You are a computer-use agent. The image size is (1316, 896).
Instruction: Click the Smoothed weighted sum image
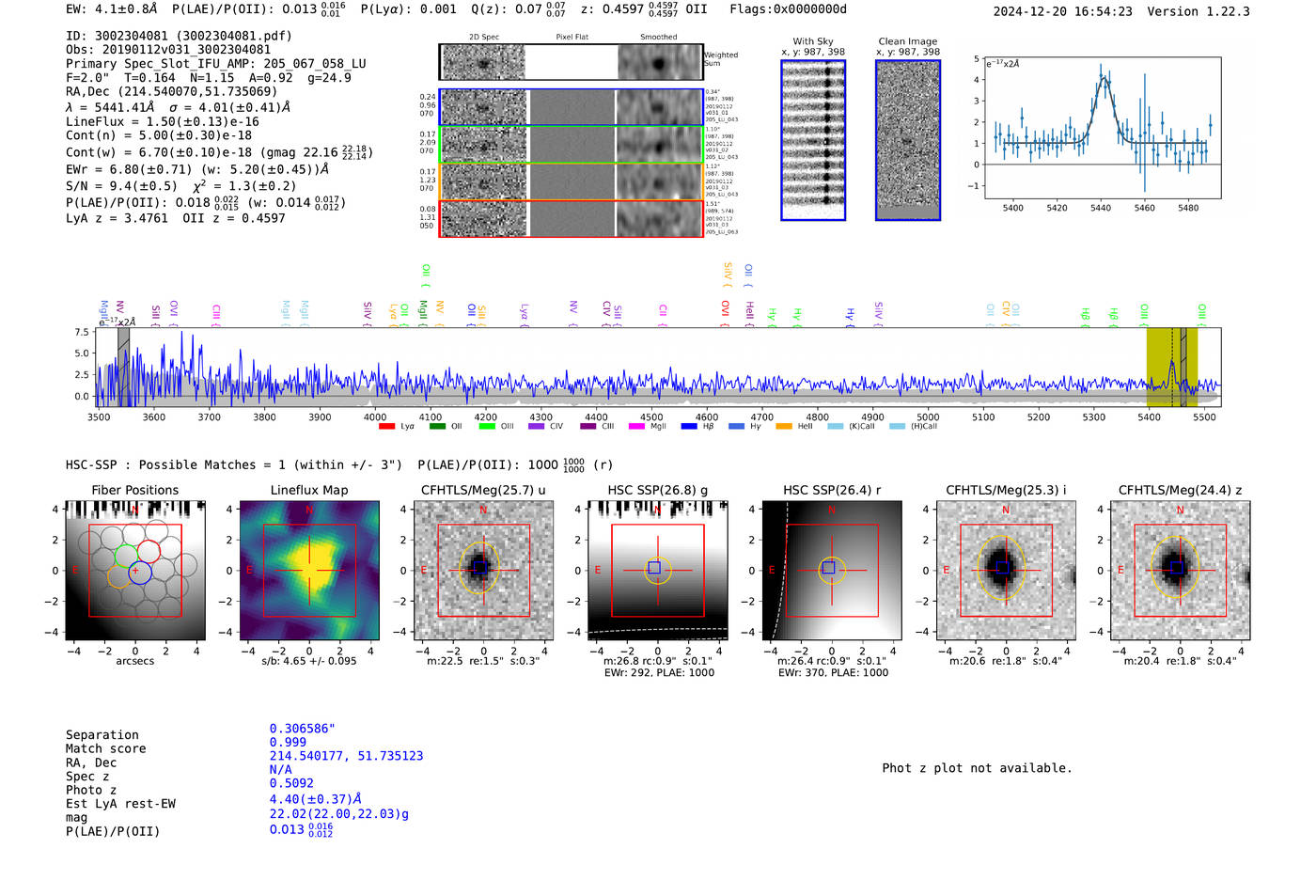(659, 62)
